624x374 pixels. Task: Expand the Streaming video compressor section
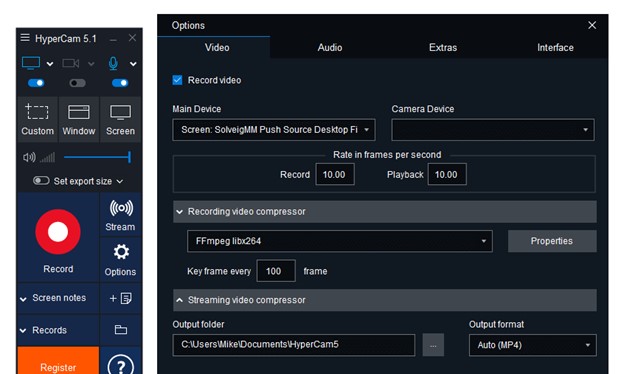tap(384, 300)
